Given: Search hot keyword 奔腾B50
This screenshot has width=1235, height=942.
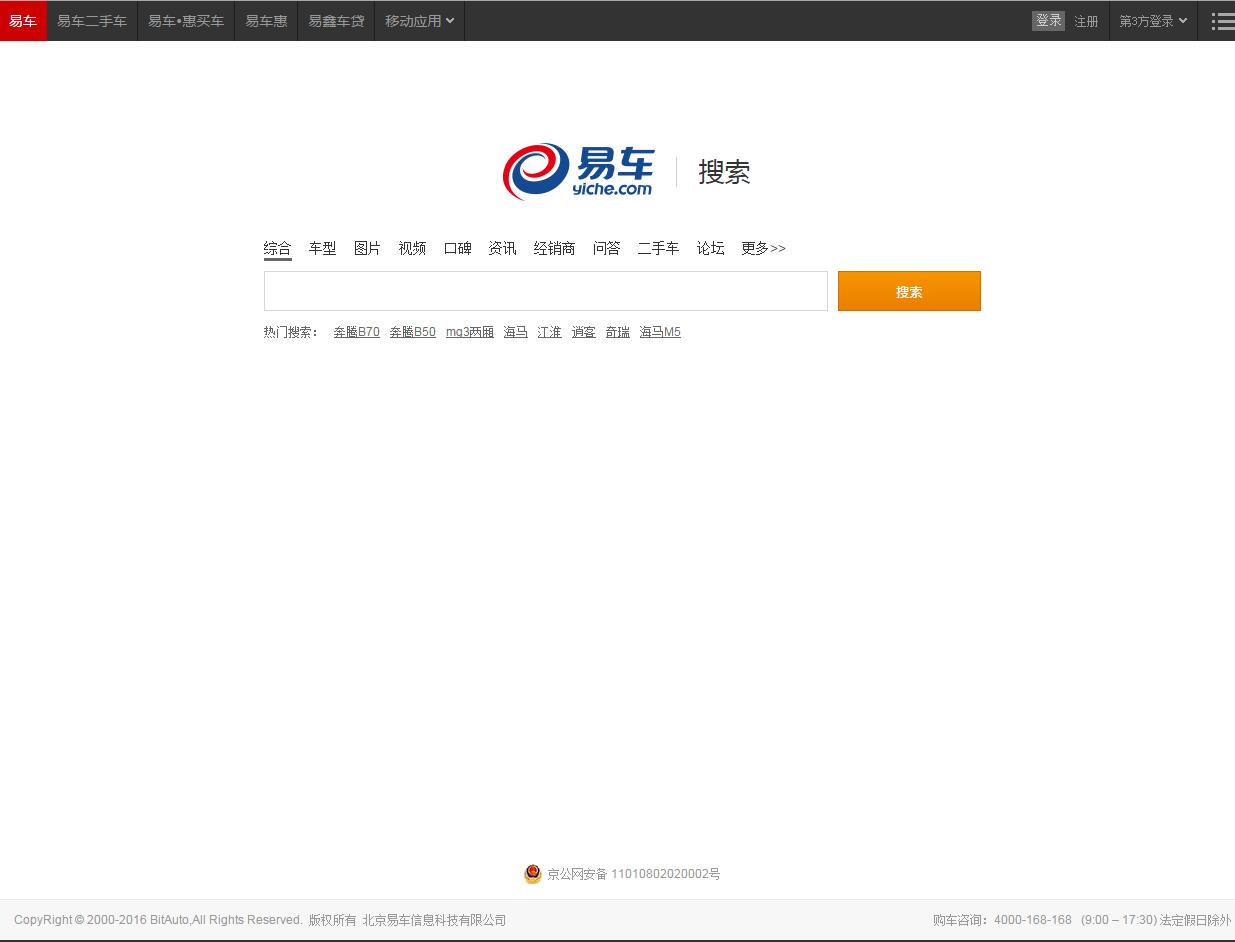Looking at the screenshot, I should click(413, 332).
